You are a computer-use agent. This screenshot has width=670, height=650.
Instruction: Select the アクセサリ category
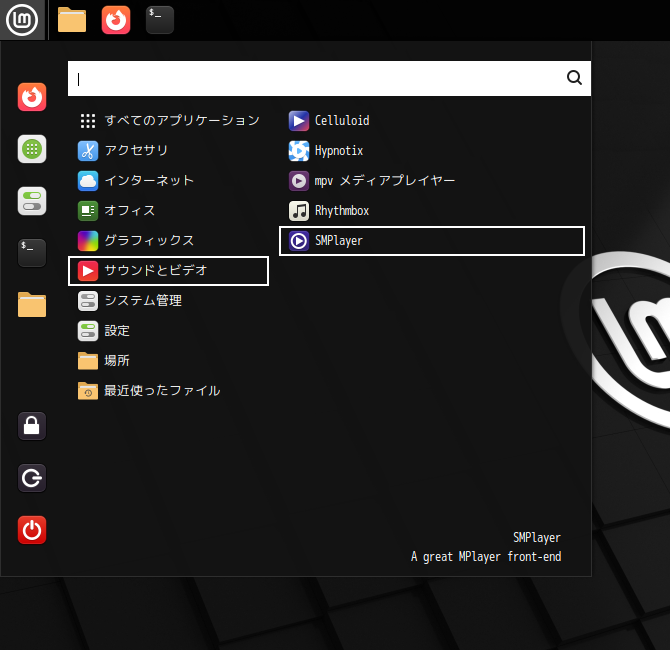pos(168,150)
